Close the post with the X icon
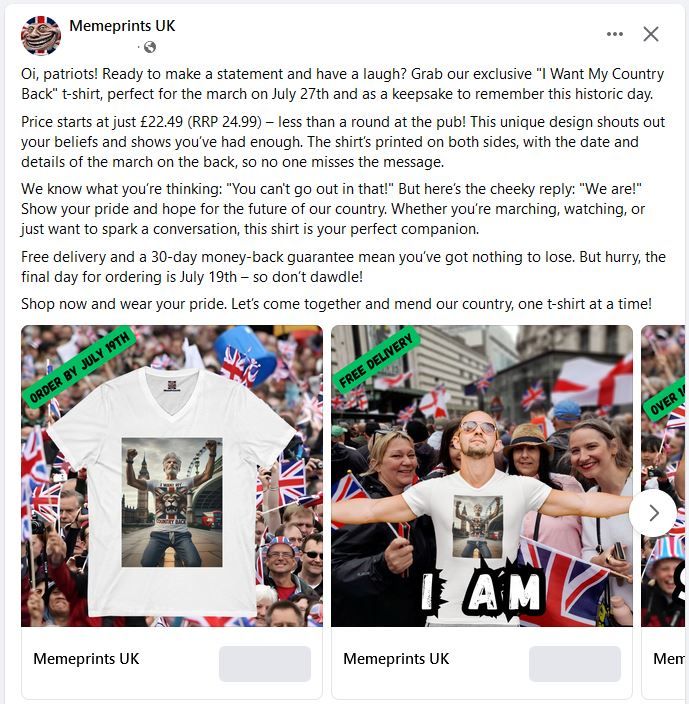This screenshot has width=689, height=704. (x=650, y=34)
